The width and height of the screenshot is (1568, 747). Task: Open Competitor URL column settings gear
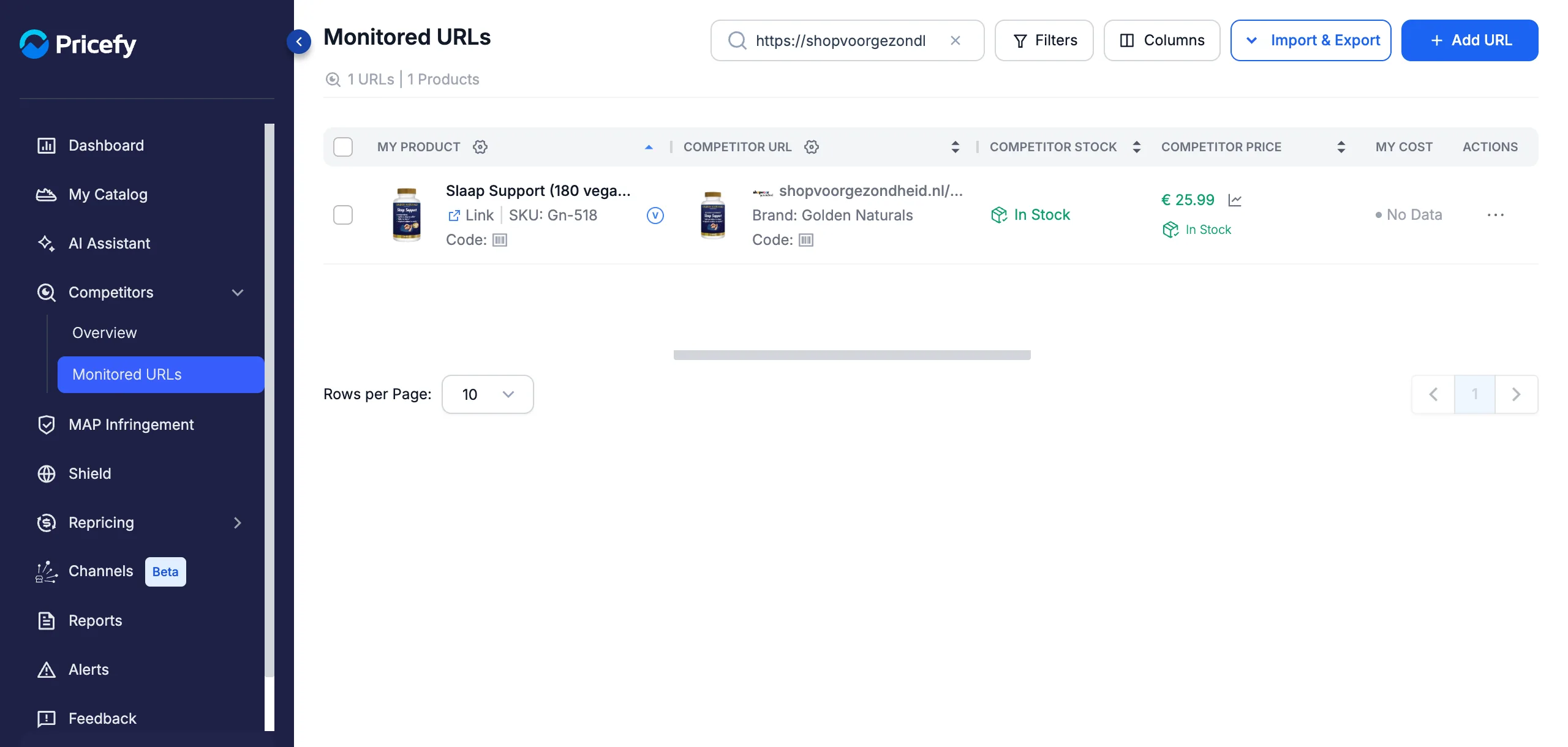point(812,147)
